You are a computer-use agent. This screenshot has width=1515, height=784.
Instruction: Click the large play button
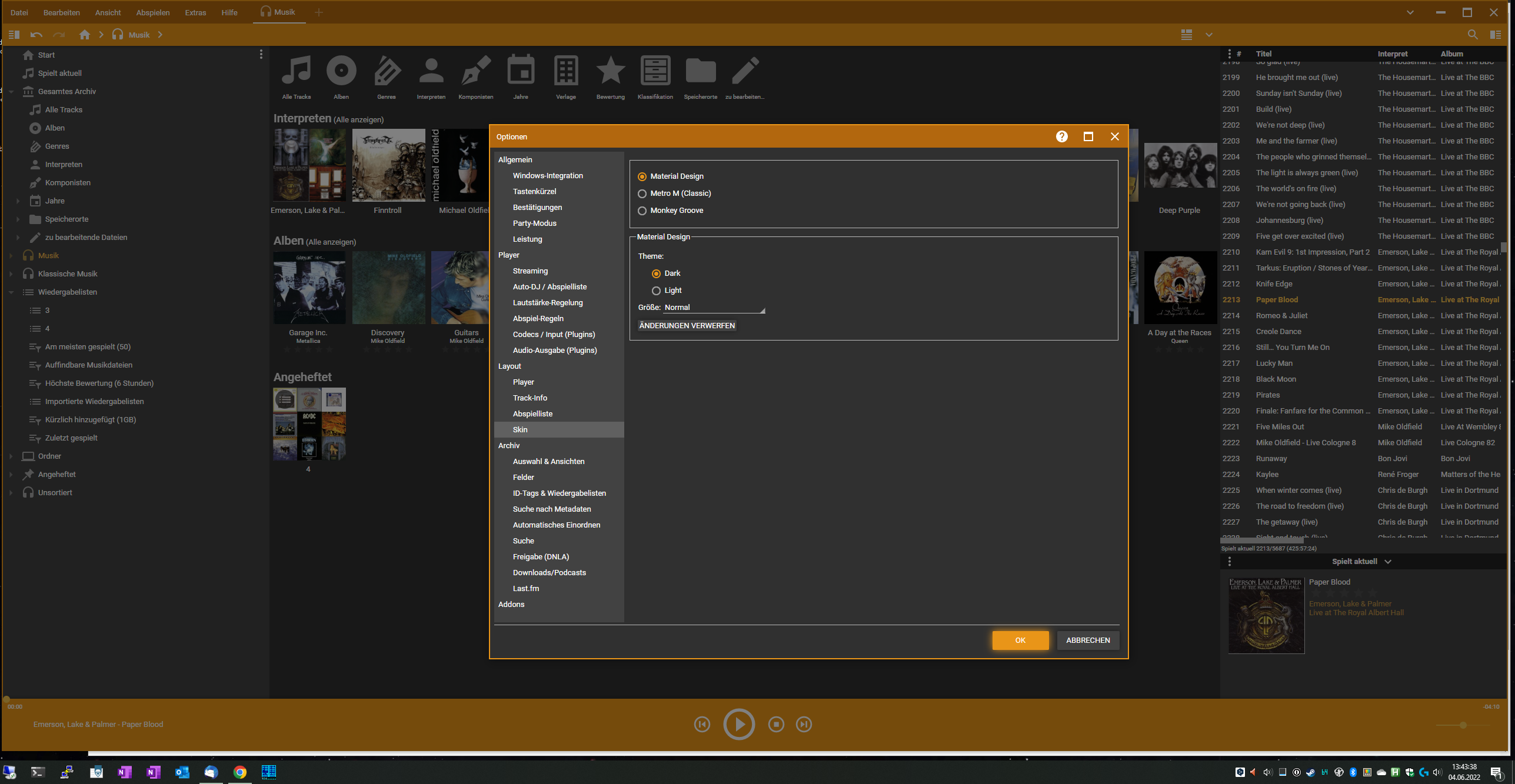pyautogui.click(x=739, y=725)
